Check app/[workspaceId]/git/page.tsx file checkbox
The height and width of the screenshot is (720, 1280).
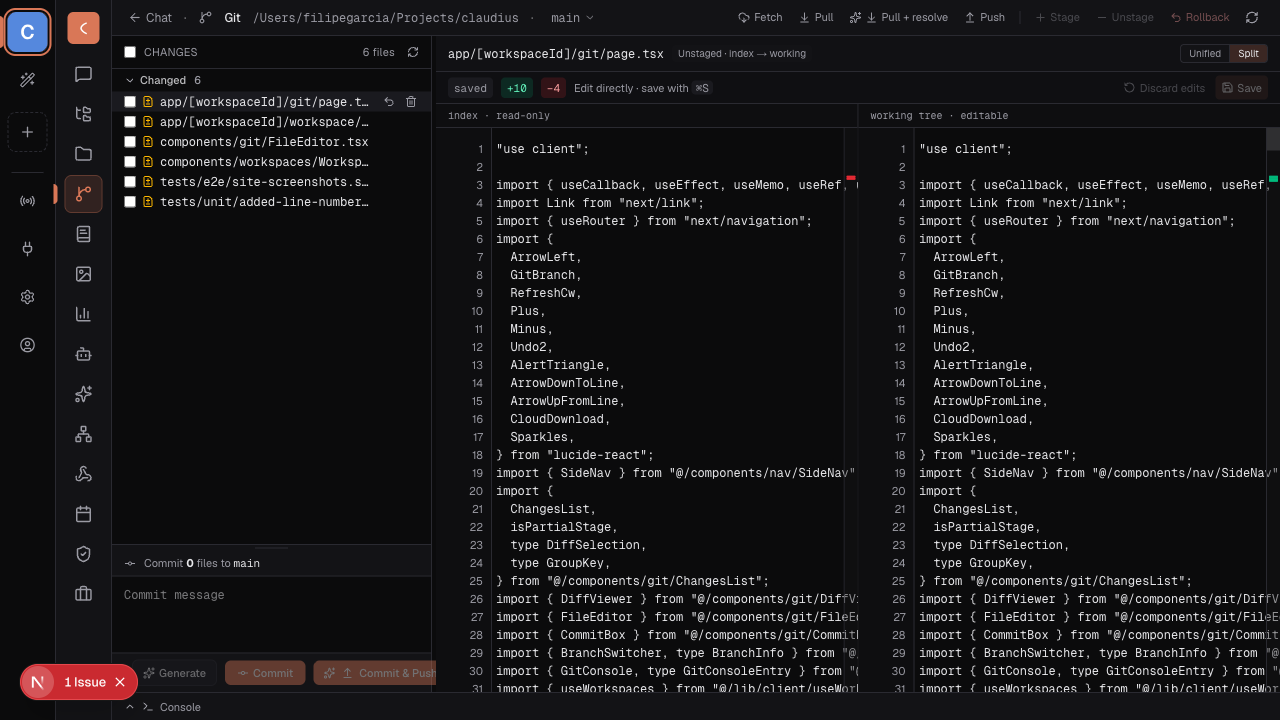point(130,102)
